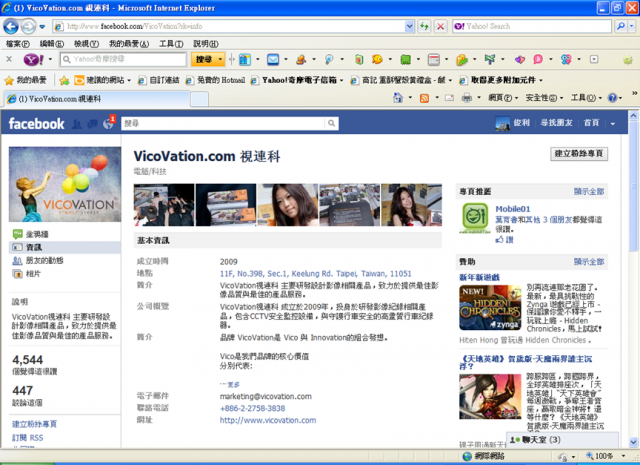640x465 pixels.
Task: Click the Yahoo toolbar close X
Action: point(9,59)
